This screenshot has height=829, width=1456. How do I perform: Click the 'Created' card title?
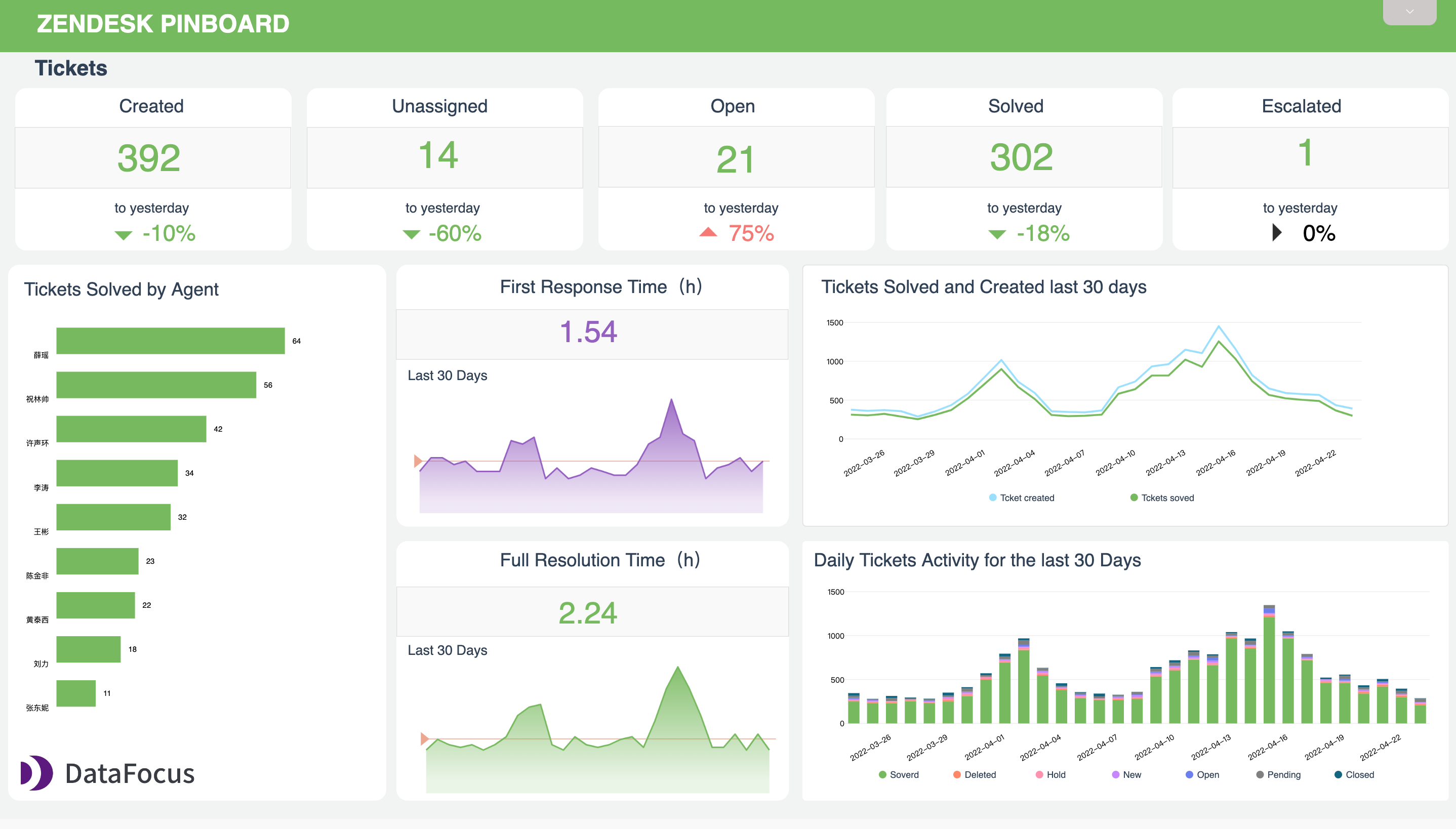pyautogui.click(x=151, y=106)
